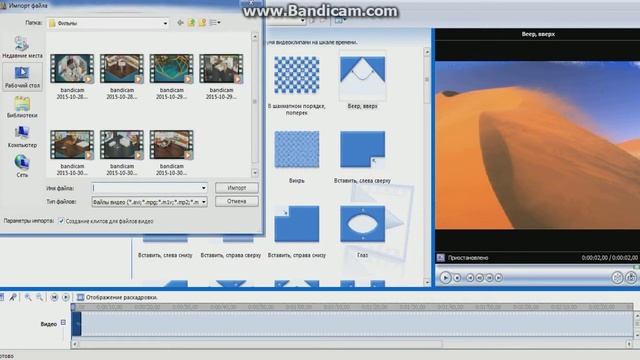Click the Back rewind preview control
Screen dimensions: 640x360
[470, 278]
